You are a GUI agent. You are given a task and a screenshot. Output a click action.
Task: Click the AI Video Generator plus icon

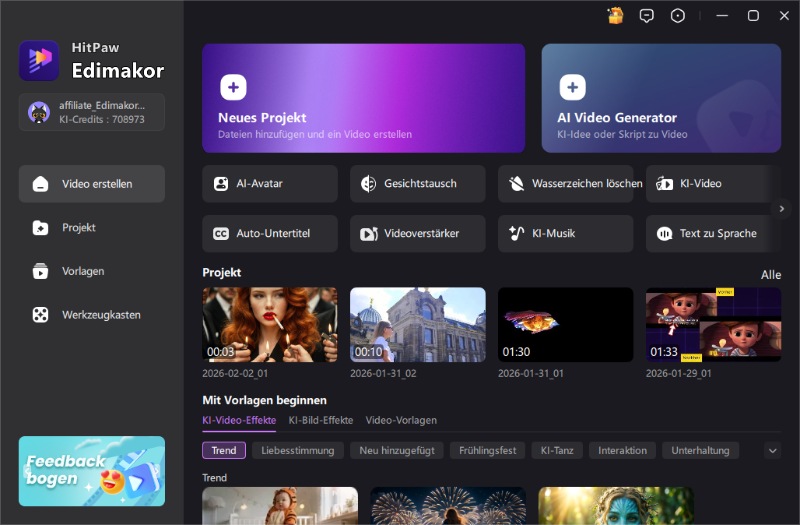pyautogui.click(x=572, y=87)
